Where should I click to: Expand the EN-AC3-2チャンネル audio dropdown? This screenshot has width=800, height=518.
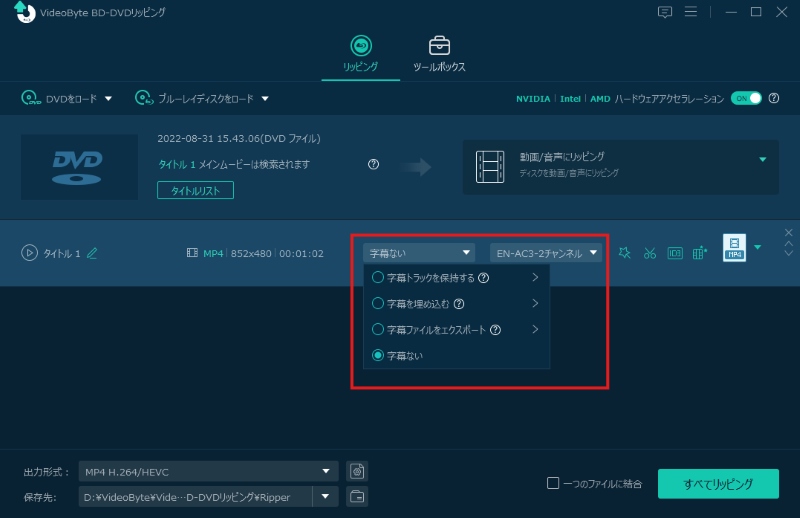click(546, 253)
